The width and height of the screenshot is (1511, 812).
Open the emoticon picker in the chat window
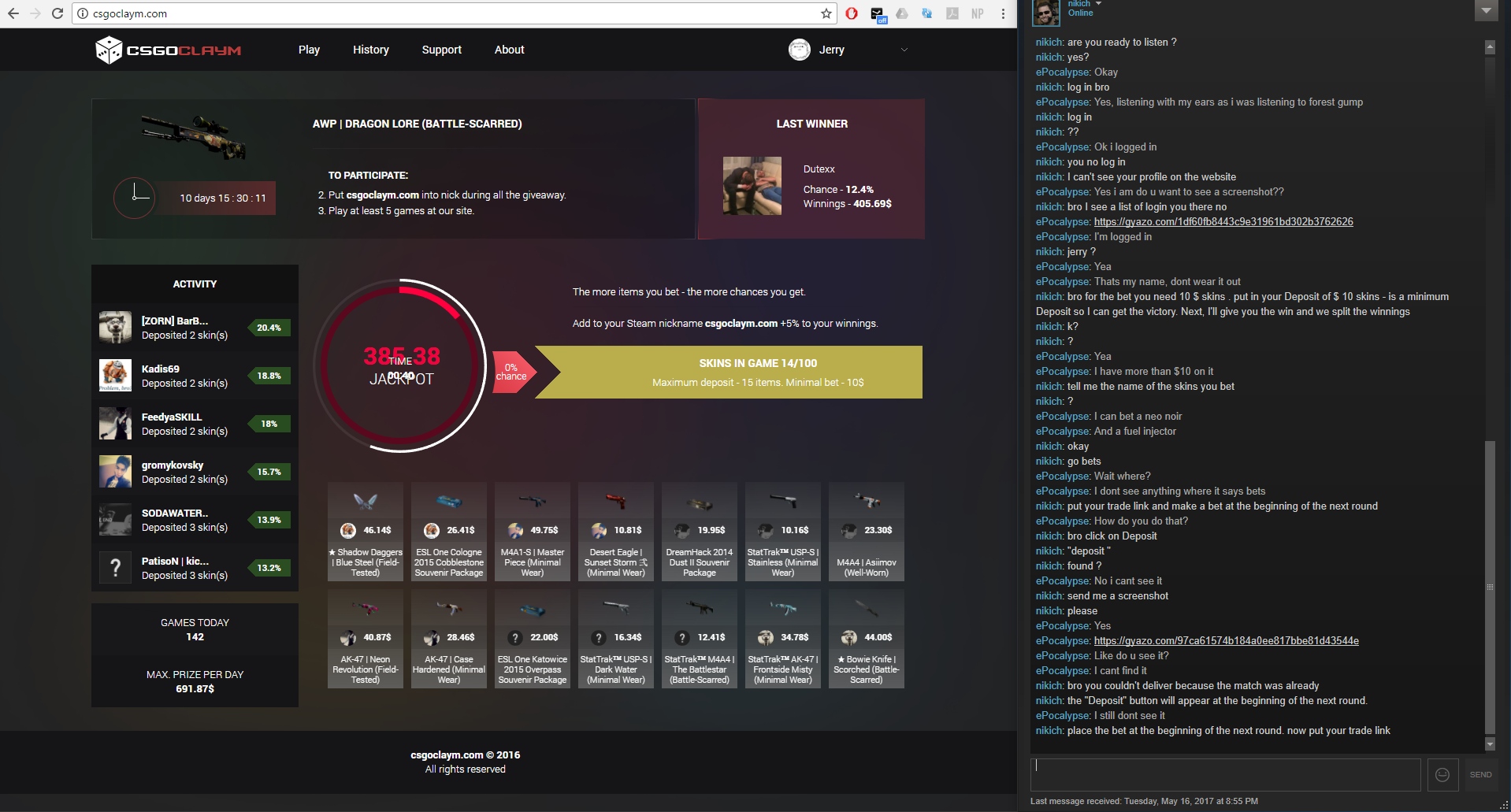1442,775
